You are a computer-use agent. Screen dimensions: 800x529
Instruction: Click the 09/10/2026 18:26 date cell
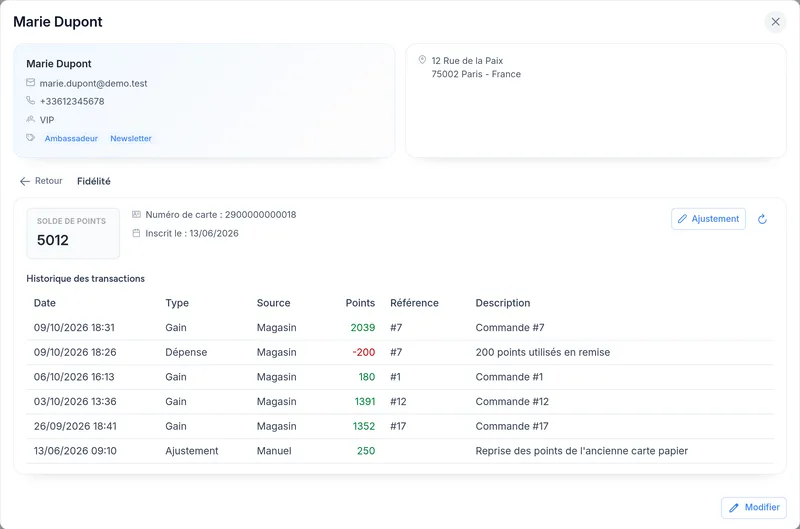tap(75, 352)
